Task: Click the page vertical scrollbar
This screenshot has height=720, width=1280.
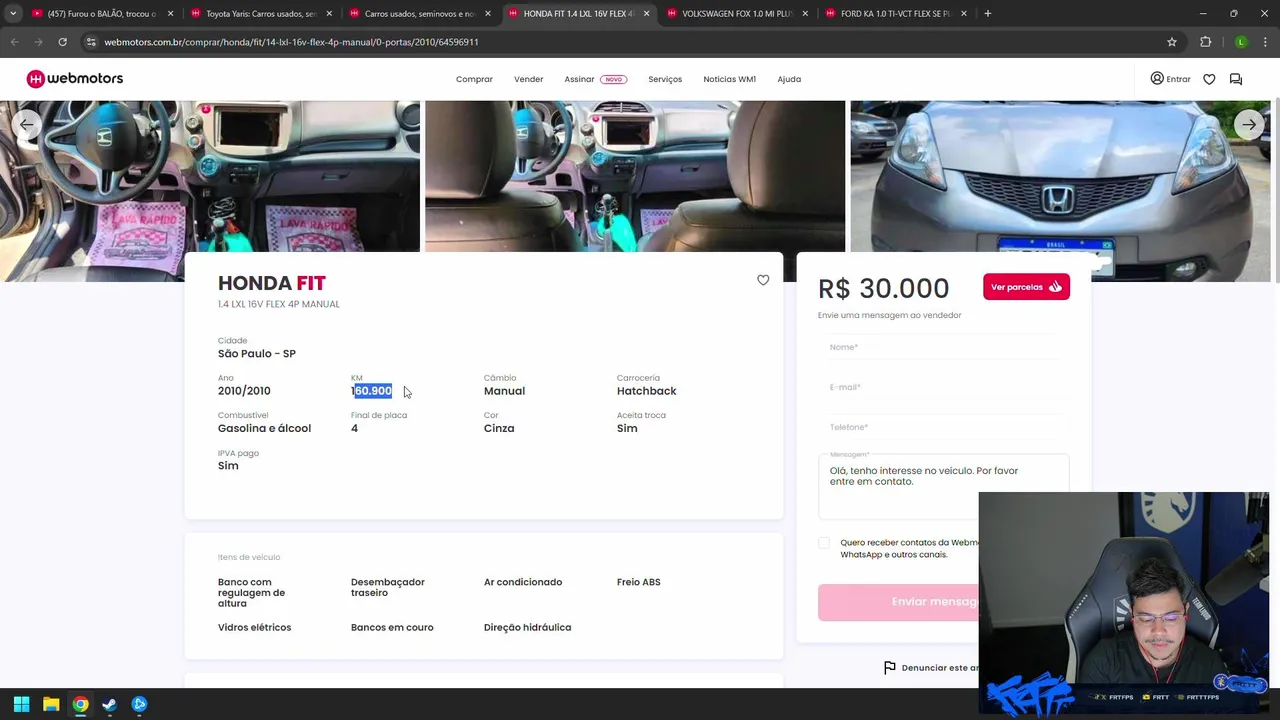Action: tap(1275, 190)
